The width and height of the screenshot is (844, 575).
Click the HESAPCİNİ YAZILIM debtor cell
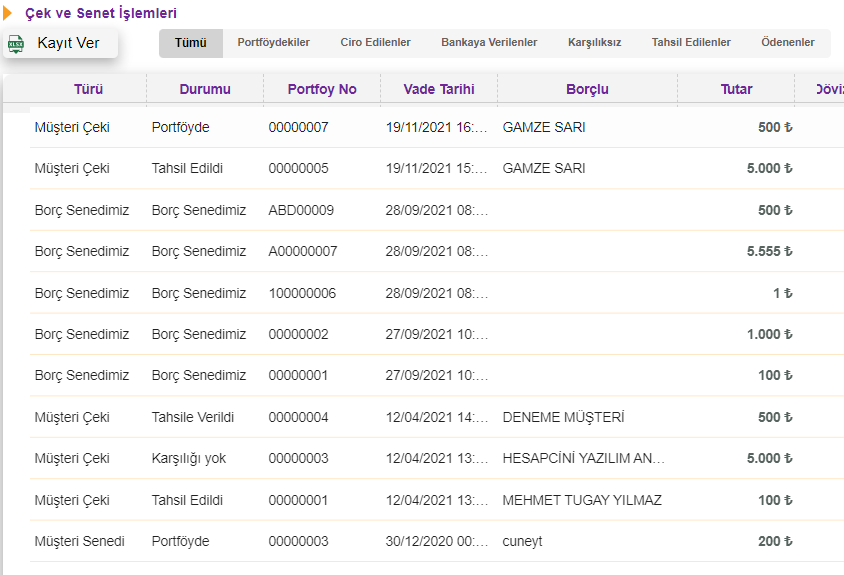click(x=583, y=458)
